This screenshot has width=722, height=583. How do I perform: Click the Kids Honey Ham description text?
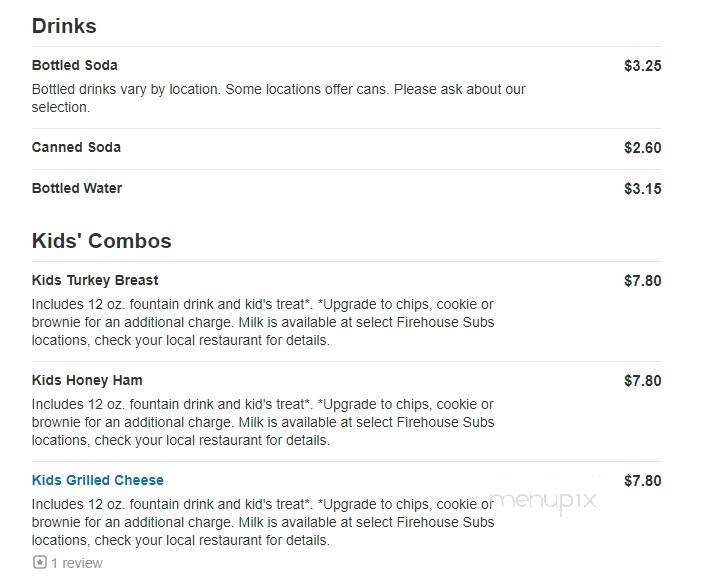pos(263,422)
